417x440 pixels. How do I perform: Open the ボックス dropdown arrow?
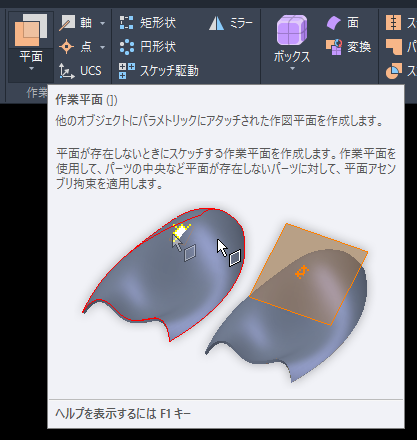tap(292, 69)
